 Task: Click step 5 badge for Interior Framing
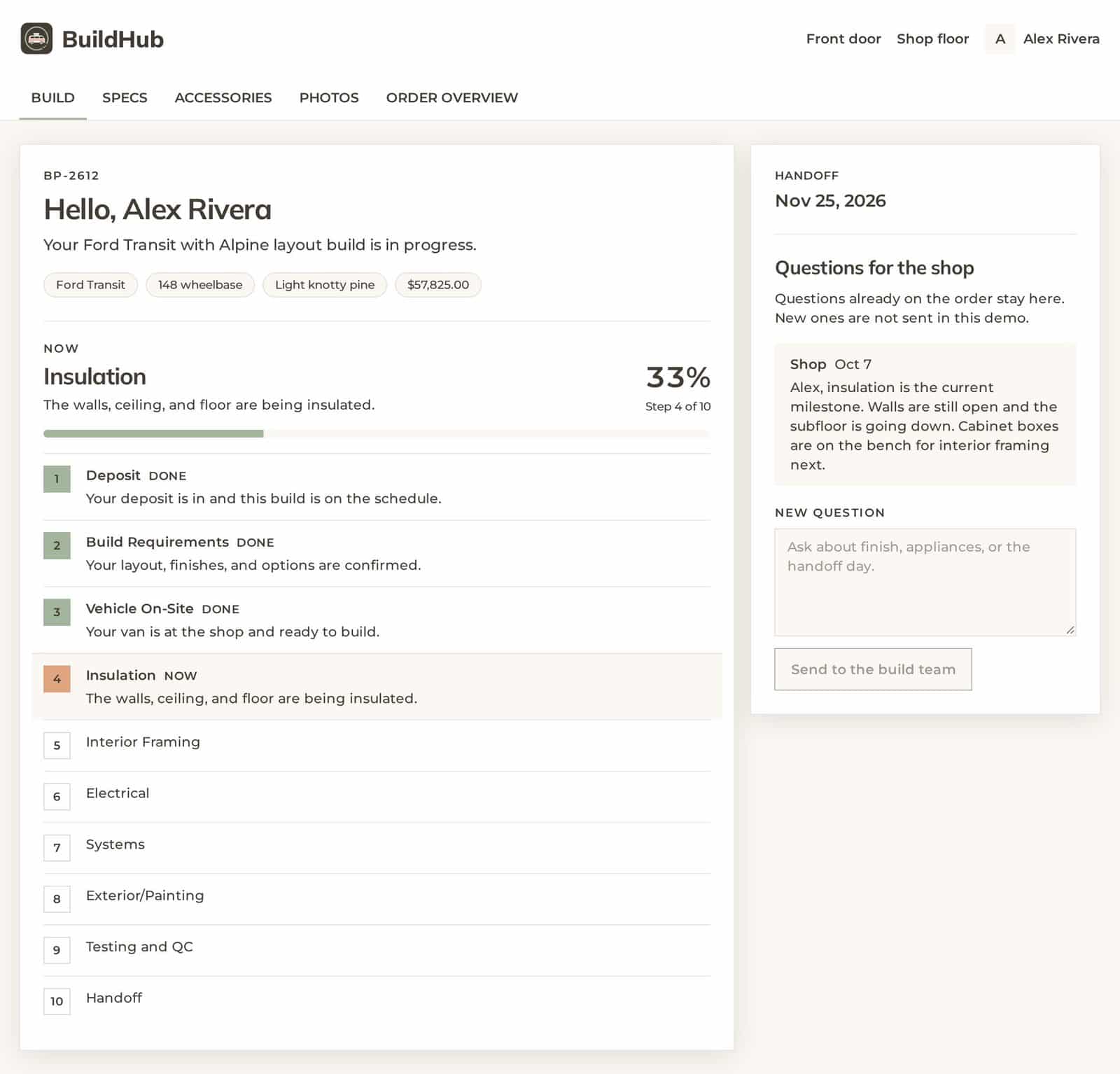tap(57, 746)
